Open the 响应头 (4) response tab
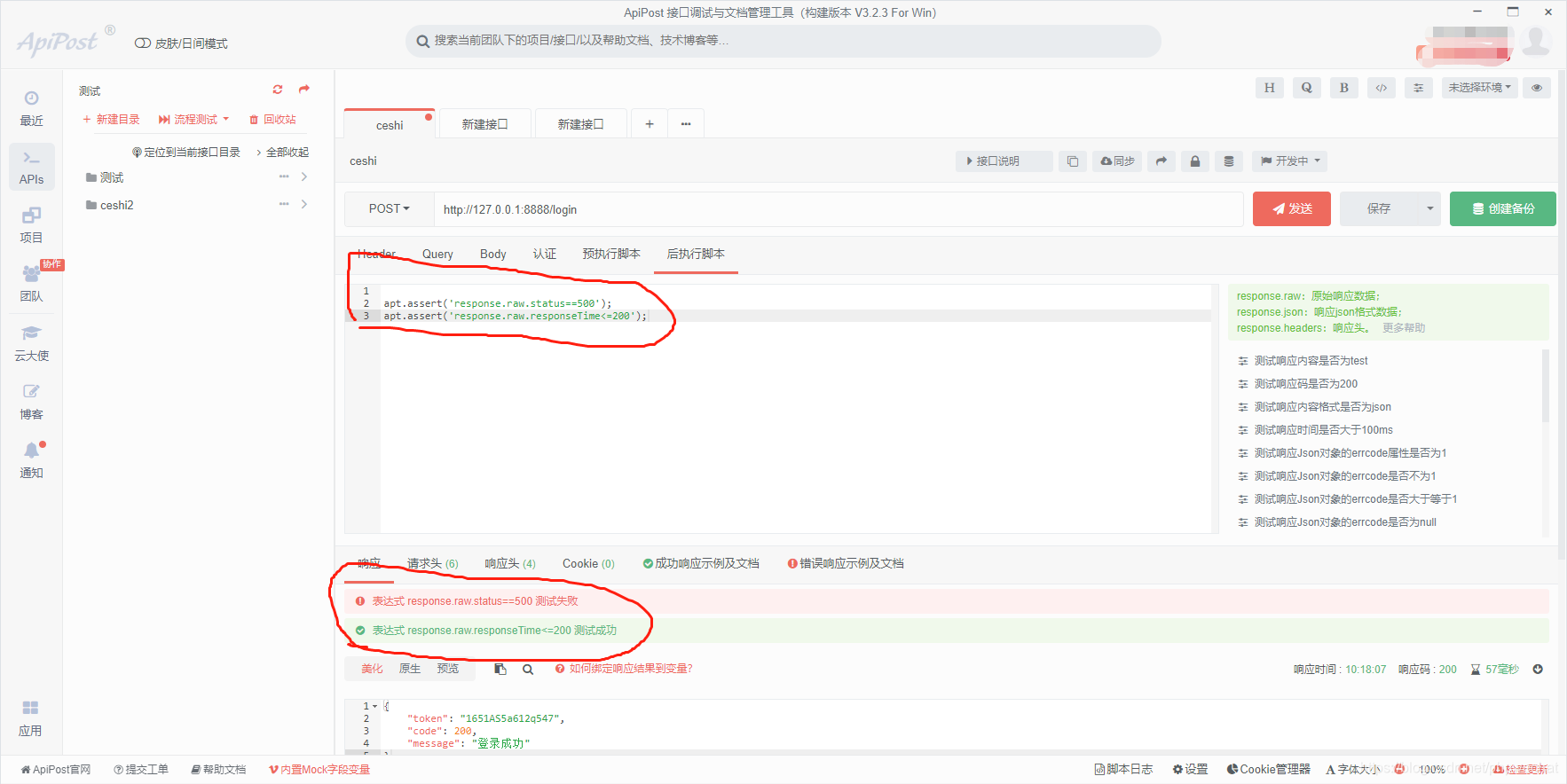Viewport: 1567px width, 784px height. 510,564
